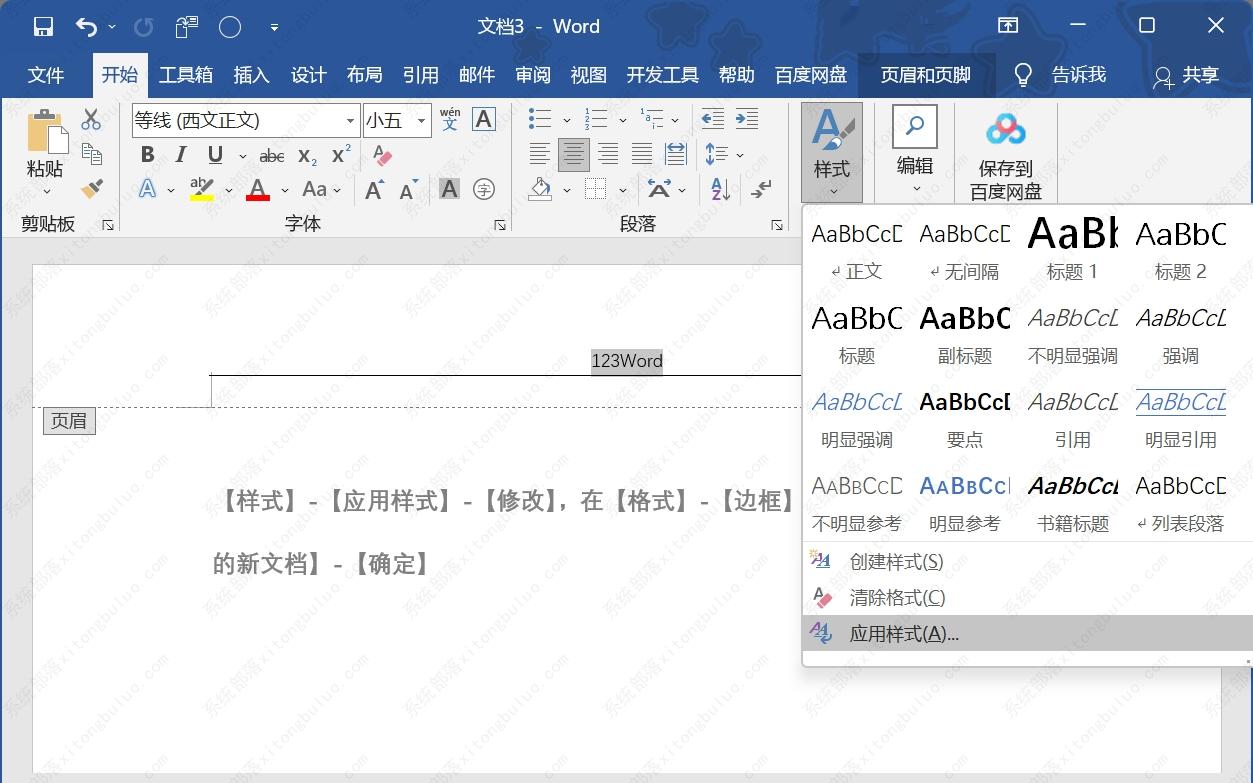
Task: Apply superscript formatting
Action: click(x=341, y=155)
